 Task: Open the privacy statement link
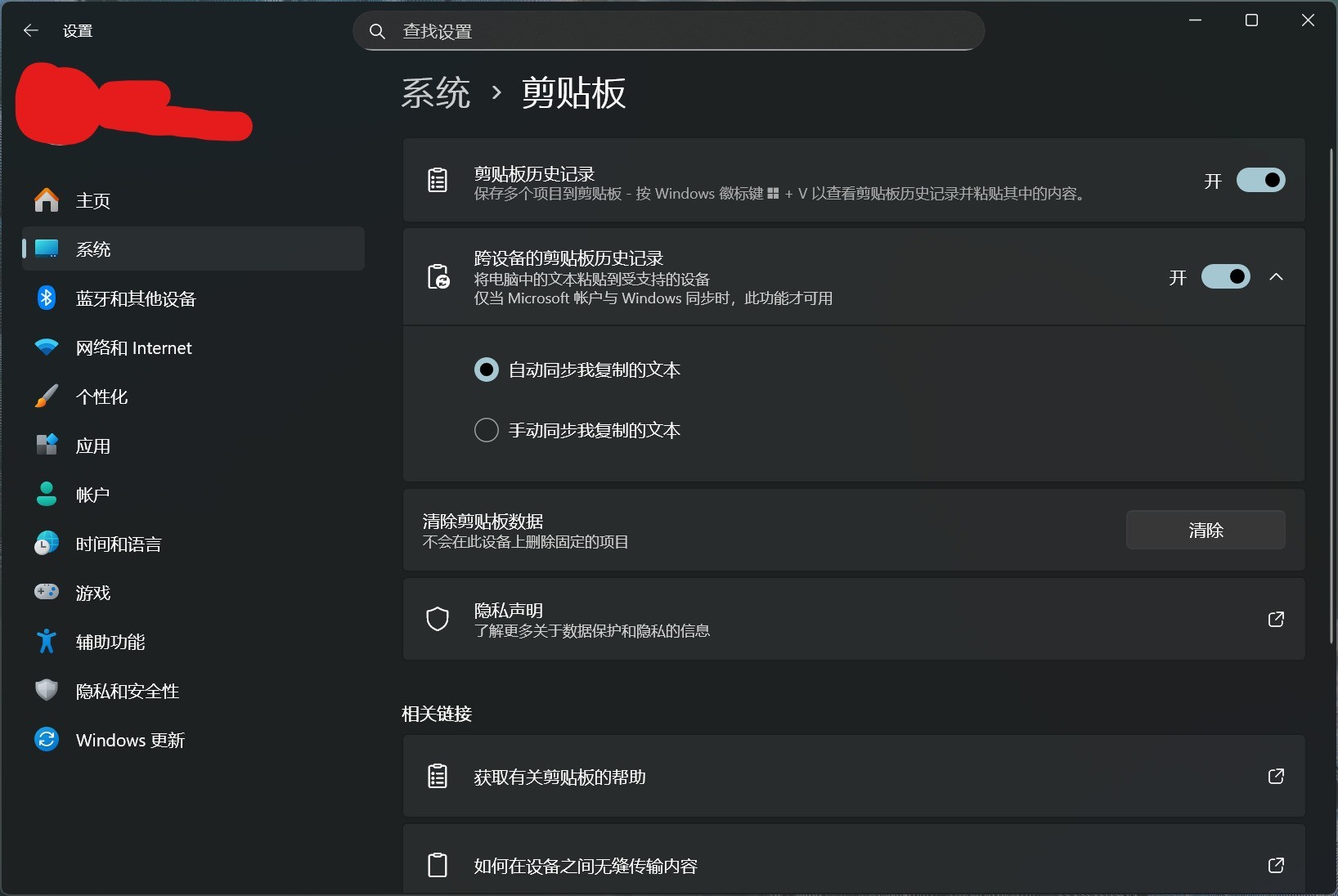pos(1275,620)
